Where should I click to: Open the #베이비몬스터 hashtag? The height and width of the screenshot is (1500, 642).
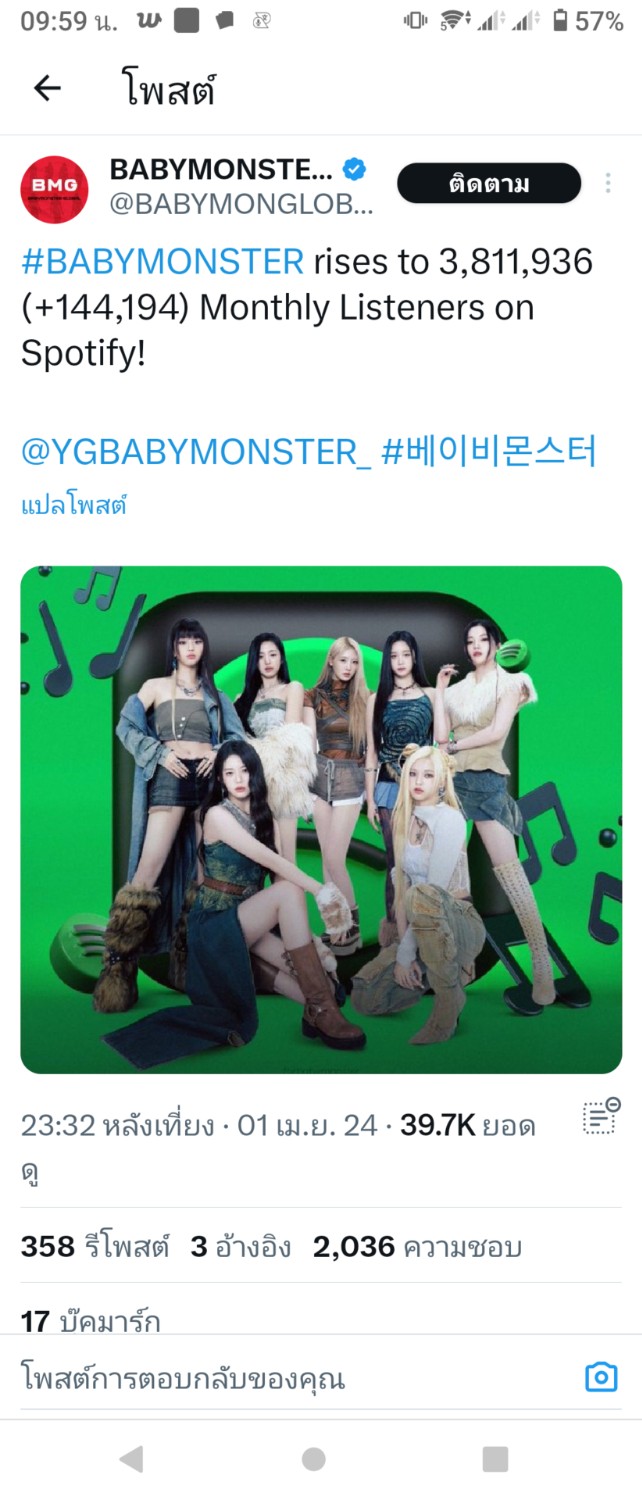(x=489, y=451)
